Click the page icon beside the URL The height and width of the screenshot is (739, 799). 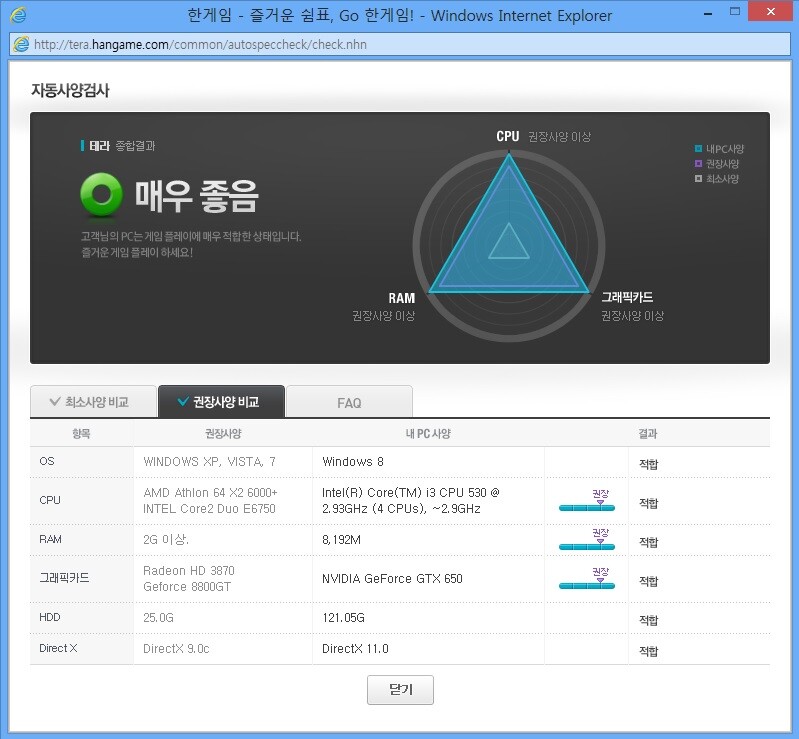pos(21,45)
